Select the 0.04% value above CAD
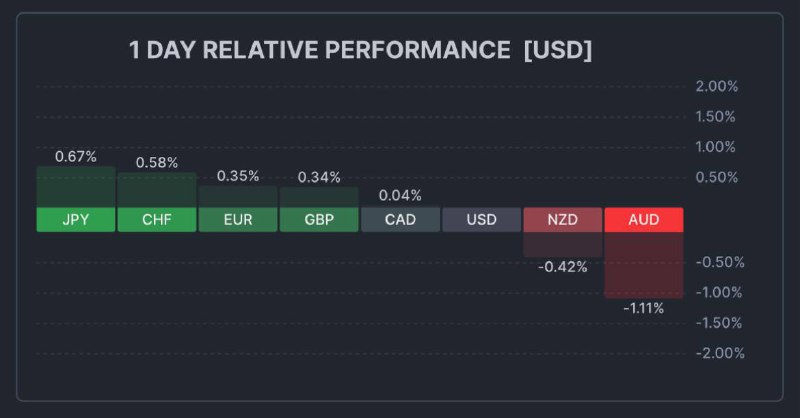The height and width of the screenshot is (418, 800). [x=400, y=195]
